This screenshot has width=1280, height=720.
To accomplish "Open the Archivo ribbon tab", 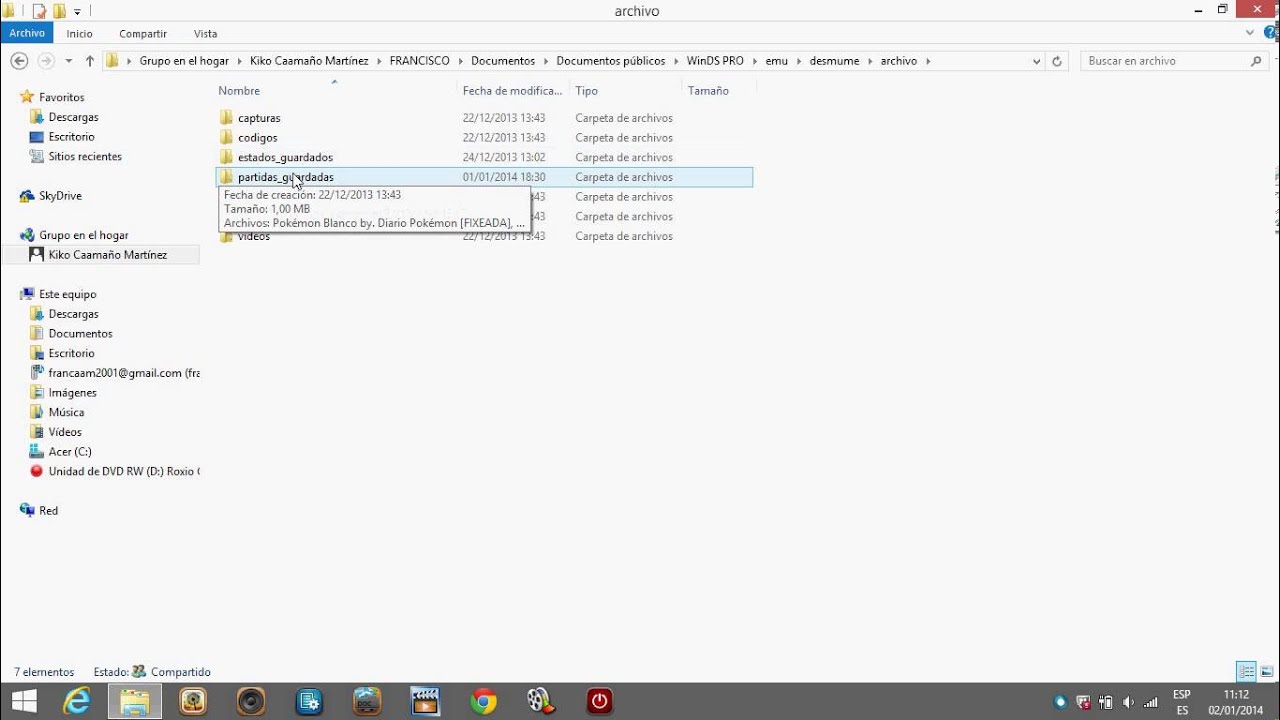I will [x=27, y=33].
